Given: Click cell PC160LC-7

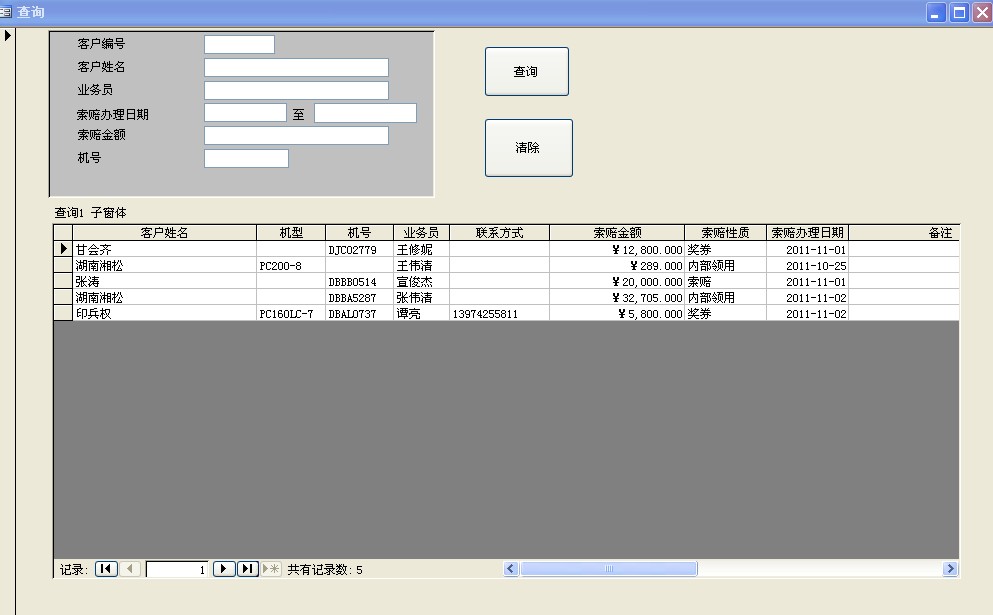Looking at the screenshot, I should pyautogui.click(x=291, y=314).
